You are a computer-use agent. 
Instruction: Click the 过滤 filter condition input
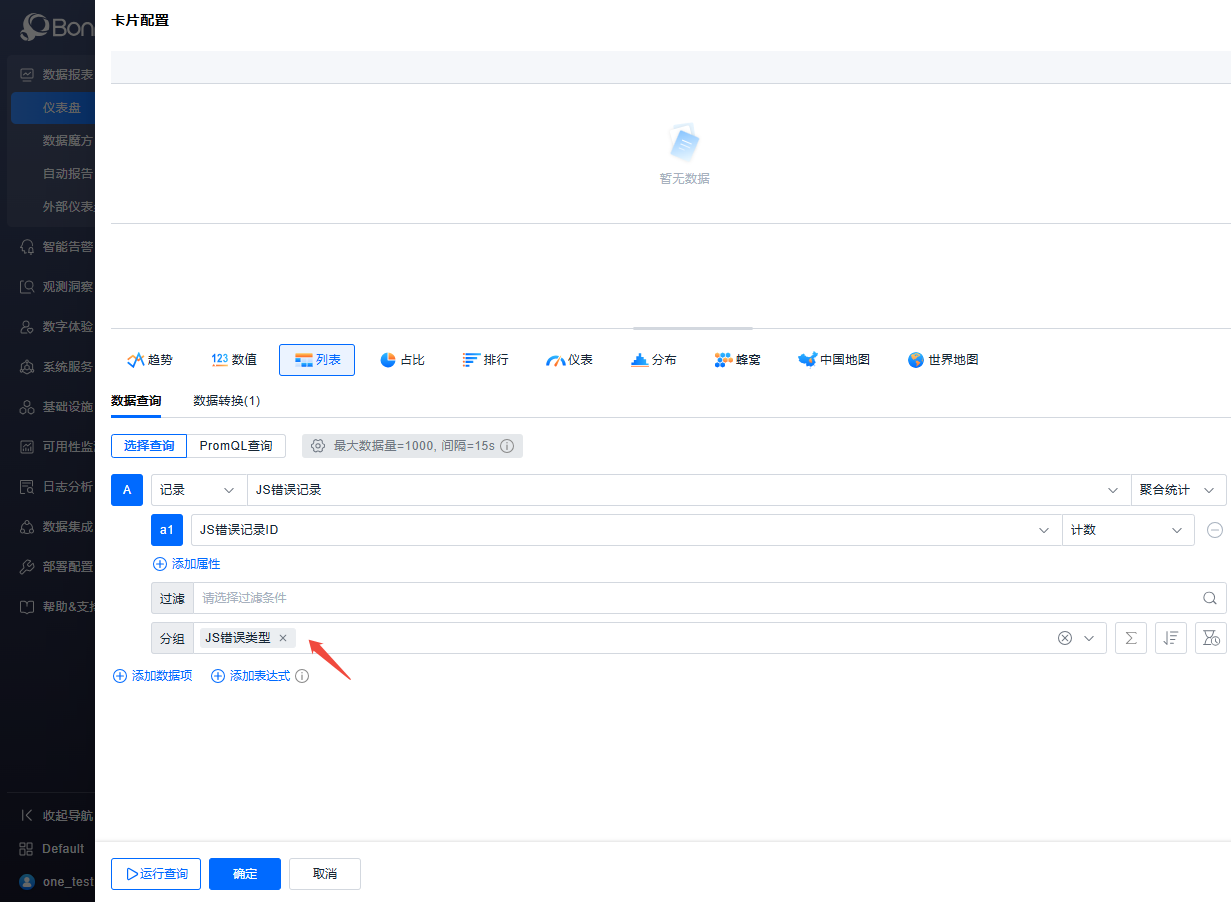(x=696, y=598)
